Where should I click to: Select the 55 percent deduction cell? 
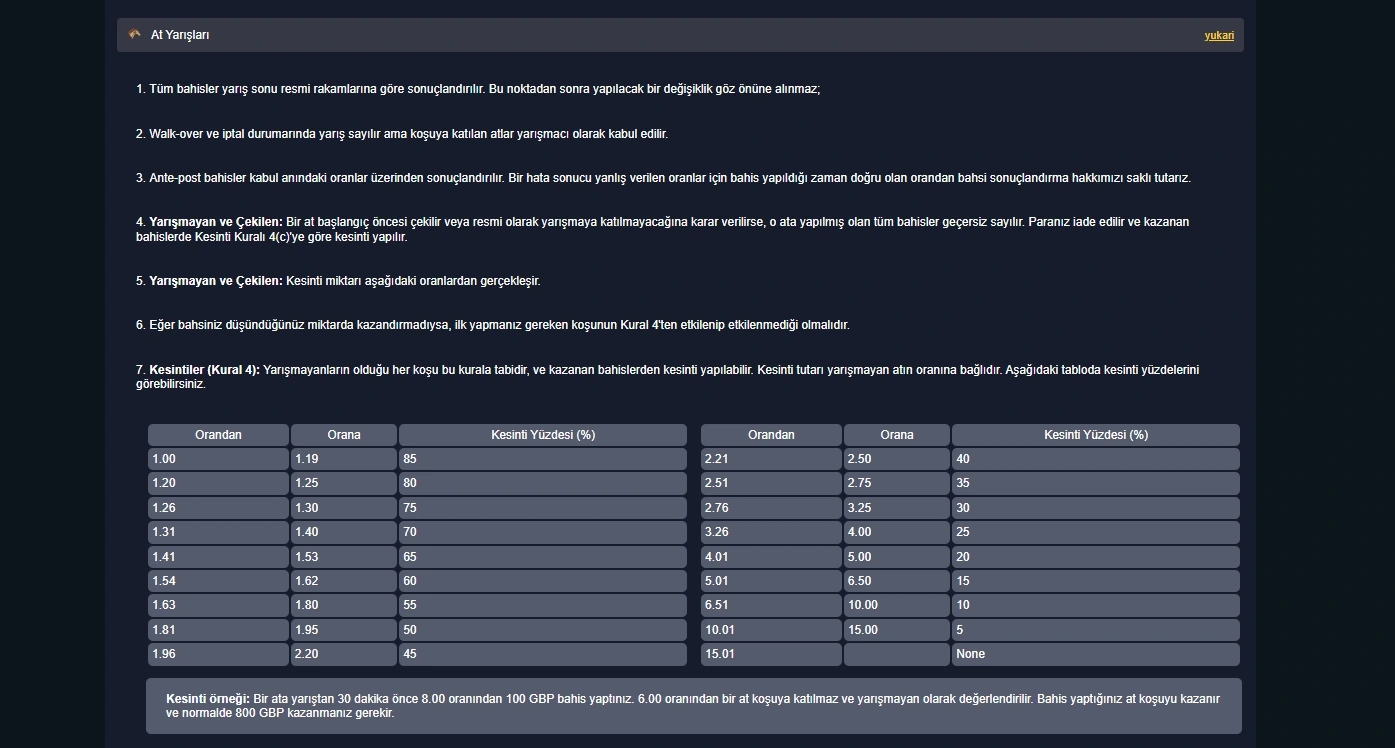coord(543,605)
